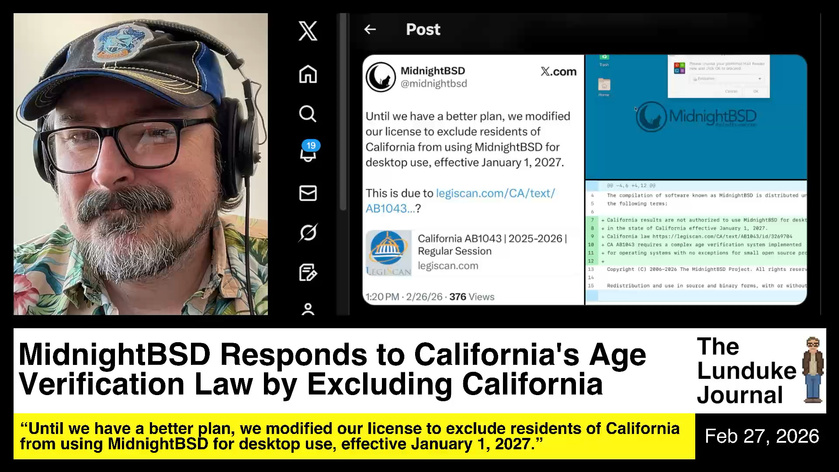Screen dimensions: 839x472
Task: Click the note-and-pencil icon in the sidebar
Action: (308, 272)
